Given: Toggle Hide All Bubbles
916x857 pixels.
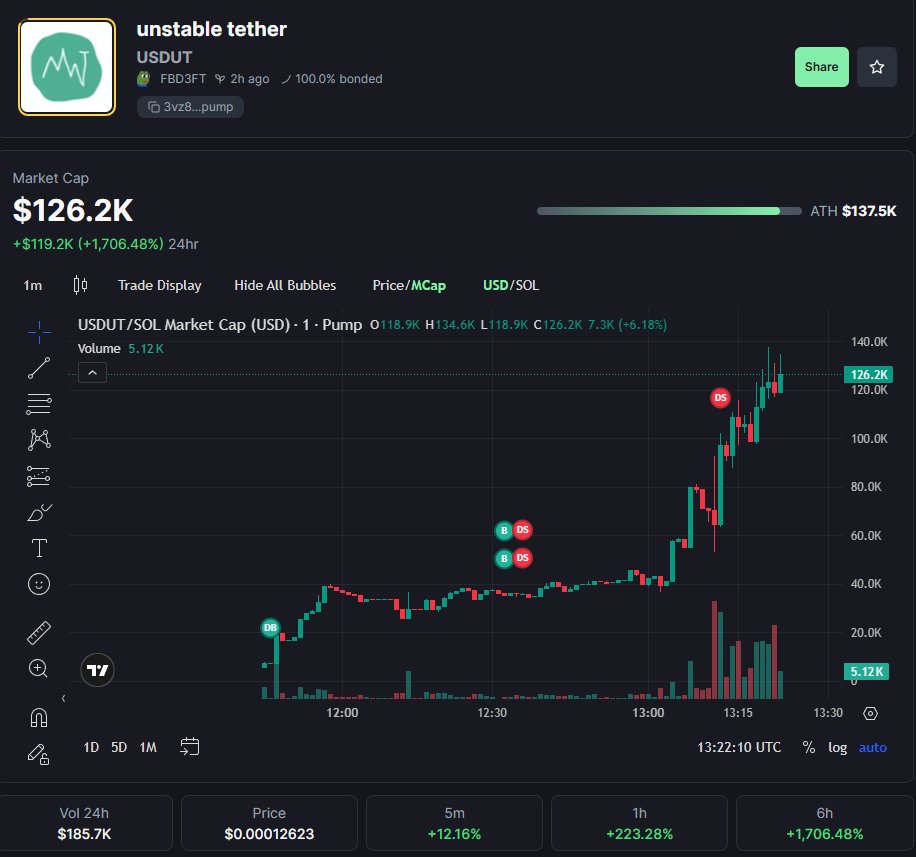Looking at the screenshot, I should click(285, 285).
